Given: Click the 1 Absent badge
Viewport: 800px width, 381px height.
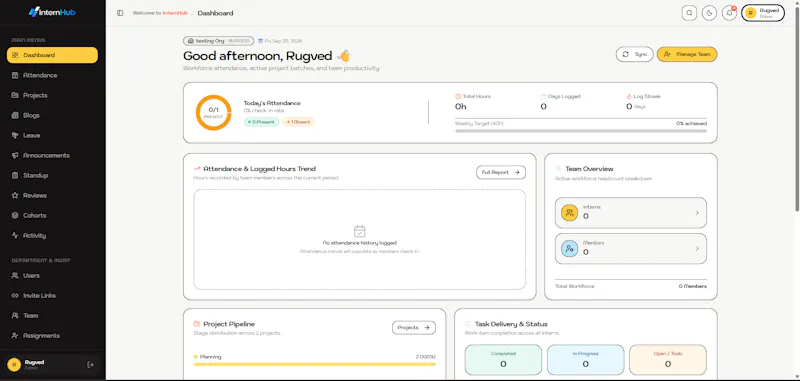Looking at the screenshot, I should pyautogui.click(x=298, y=122).
